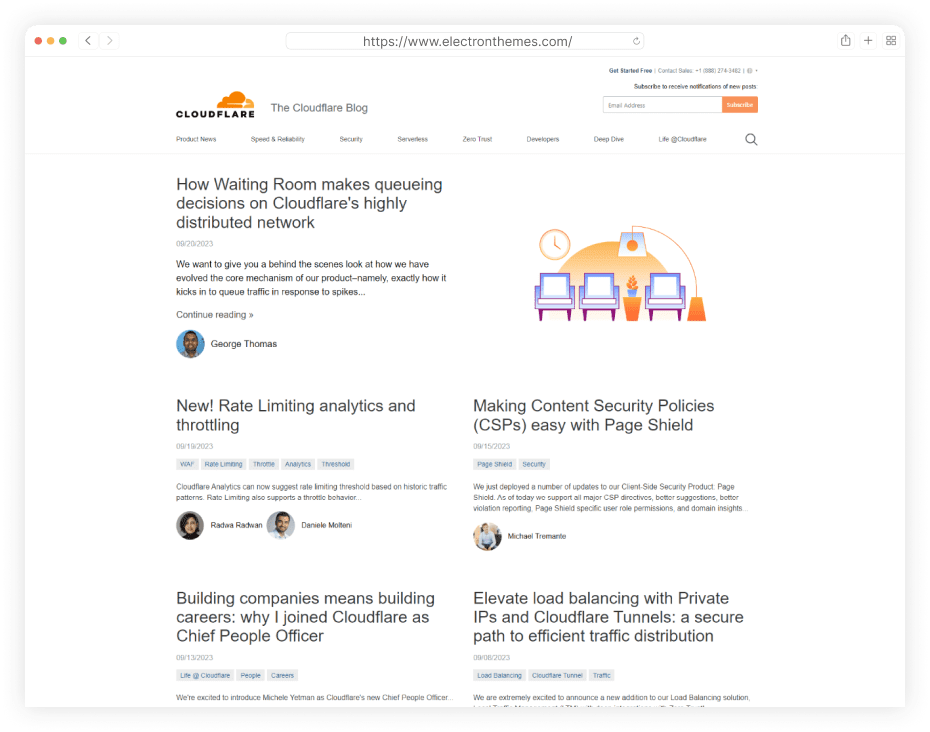Open Daniele Molteni author name link
Image resolution: width=930 pixels, height=732 pixels.
click(x=327, y=526)
